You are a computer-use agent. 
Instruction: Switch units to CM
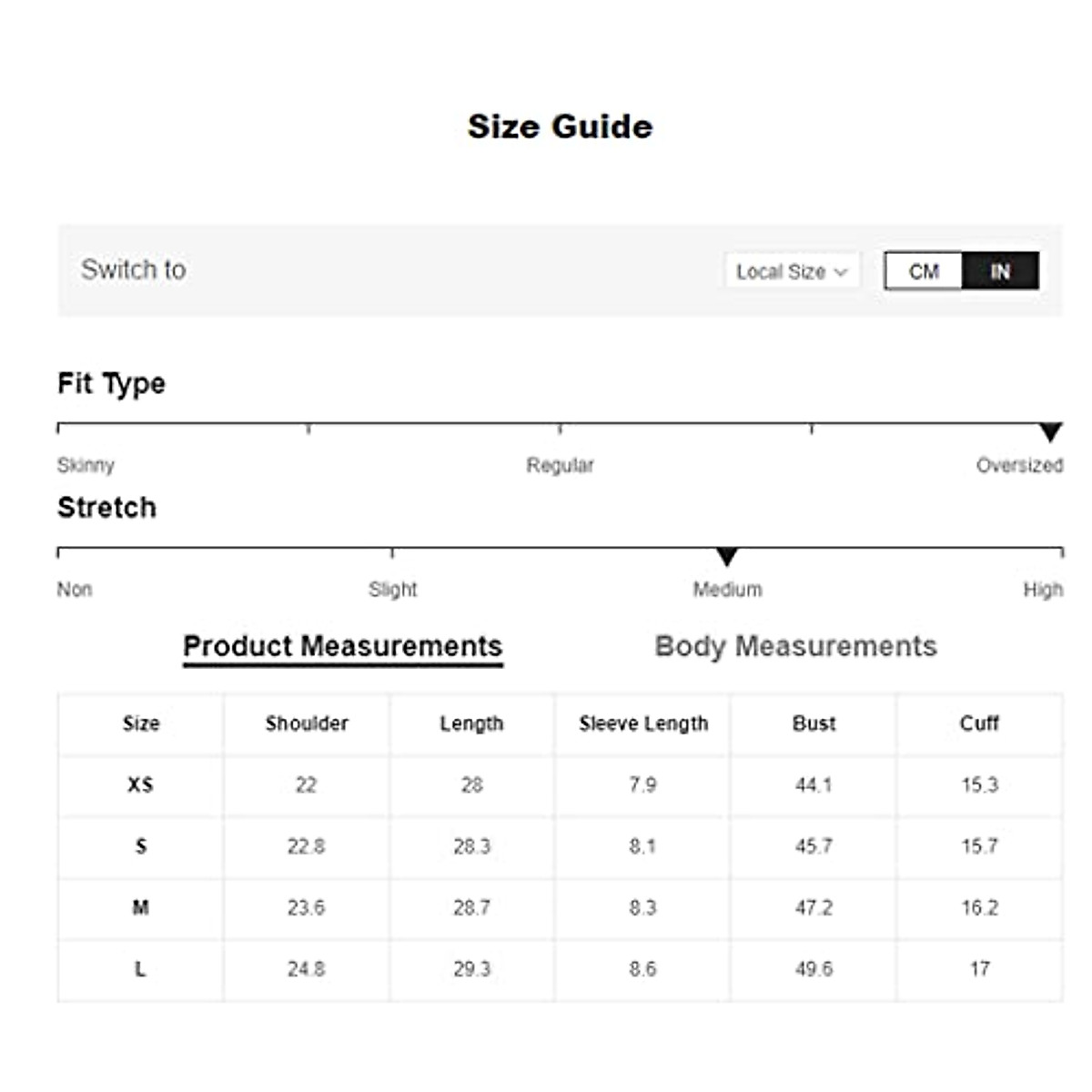tap(923, 271)
